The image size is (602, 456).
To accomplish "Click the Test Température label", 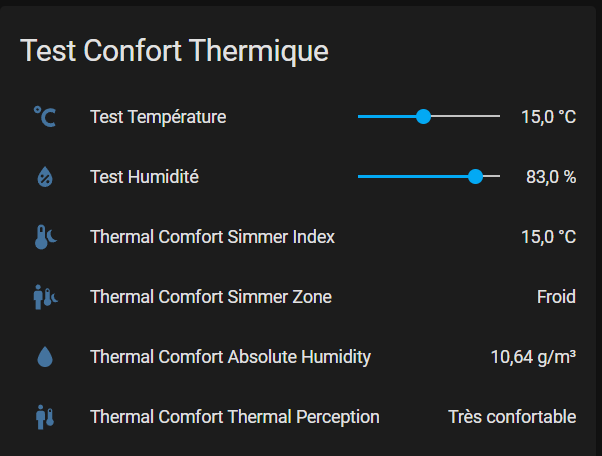I will [158, 117].
